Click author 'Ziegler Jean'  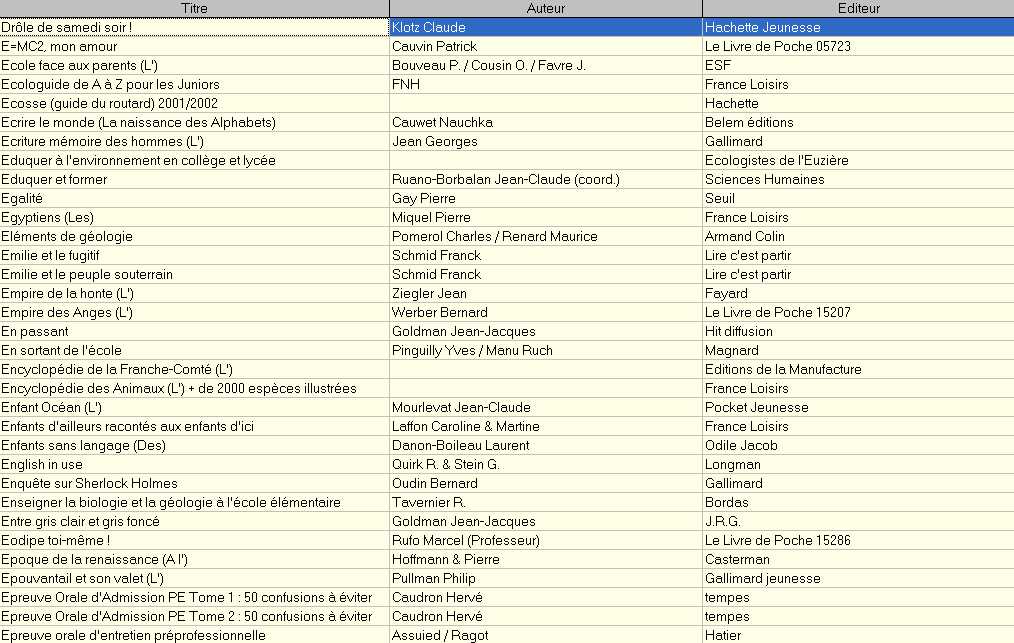click(429, 293)
